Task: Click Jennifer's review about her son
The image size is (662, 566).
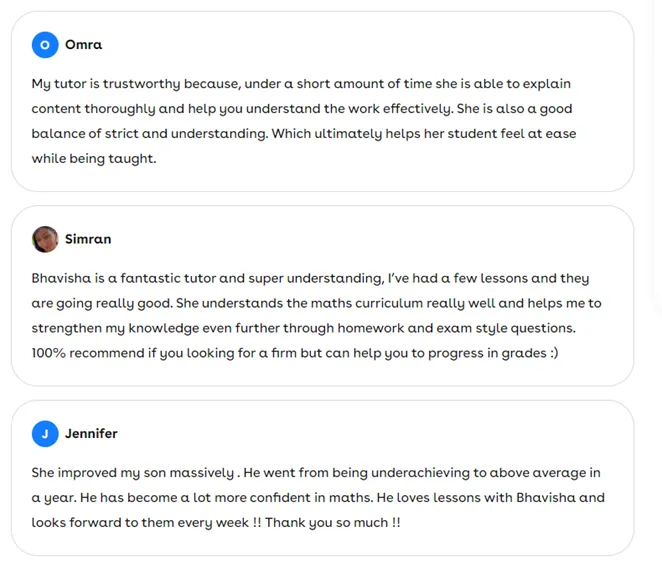Action: tap(318, 498)
